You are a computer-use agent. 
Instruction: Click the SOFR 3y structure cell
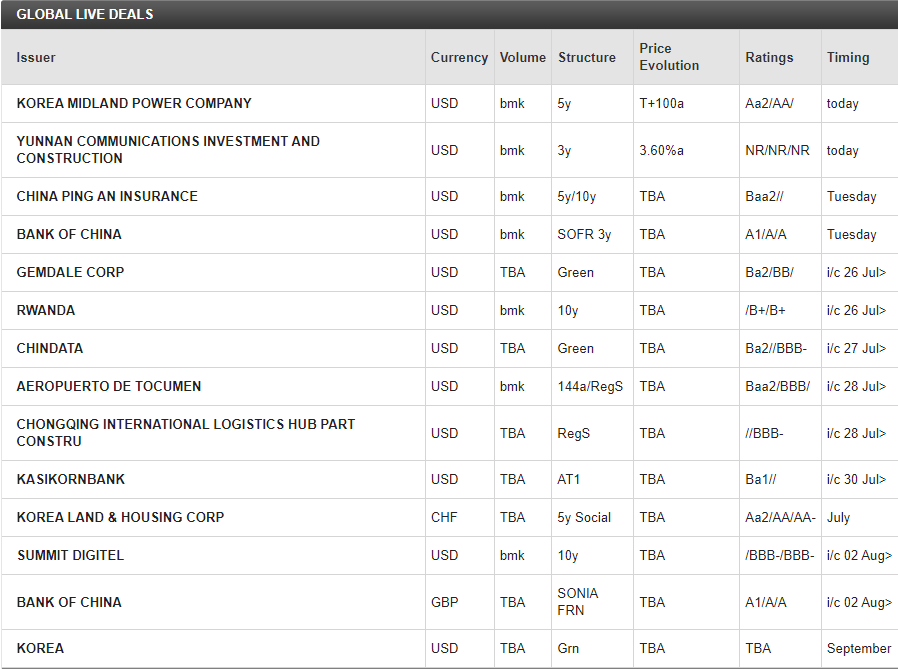tap(584, 234)
